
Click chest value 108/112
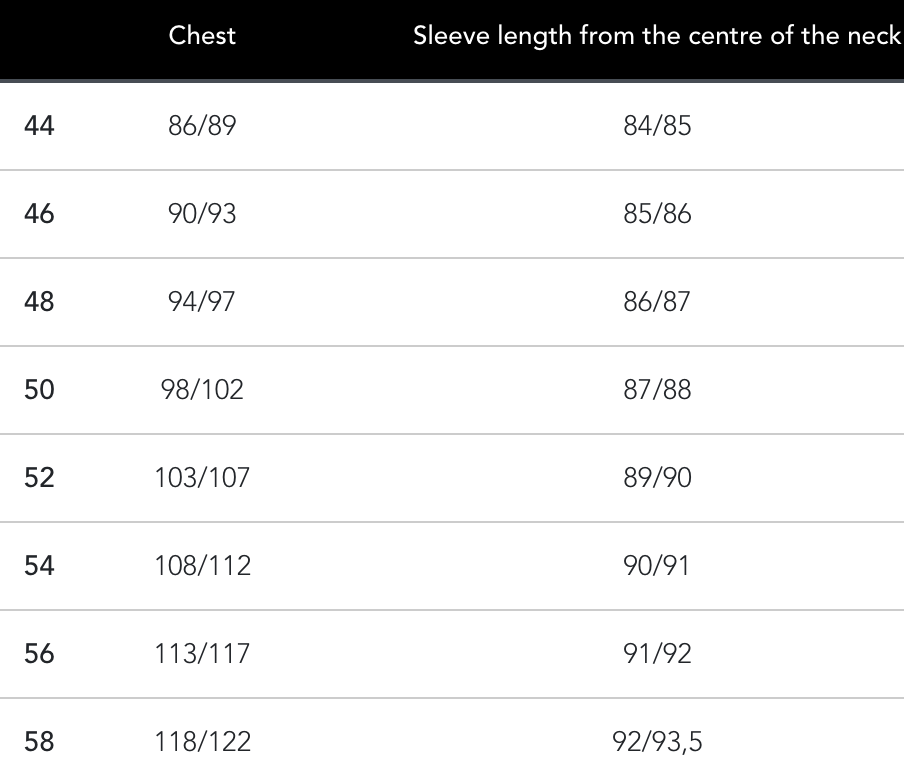pos(202,566)
